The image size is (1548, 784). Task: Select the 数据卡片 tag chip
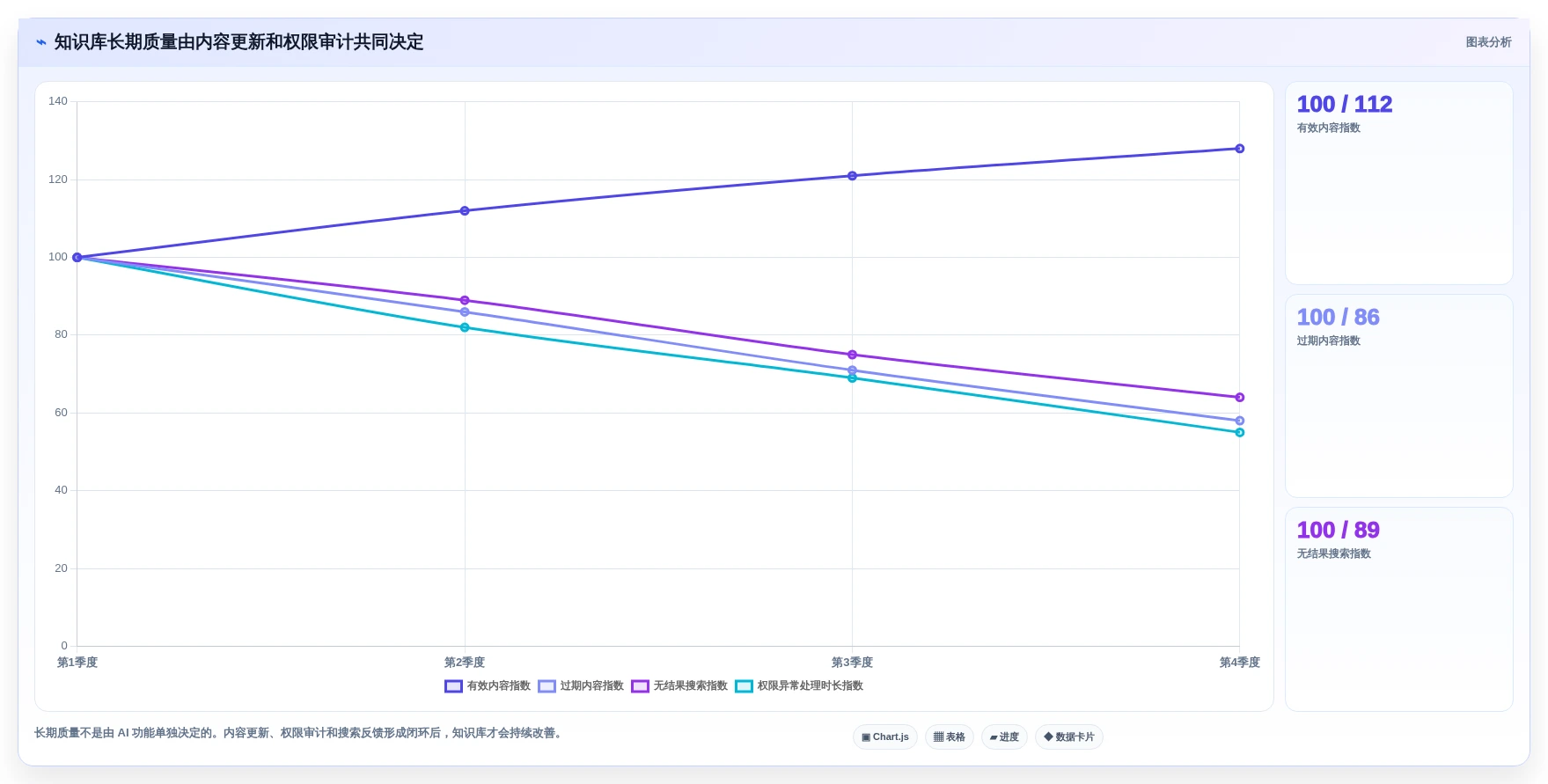click(x=1069, y=737)
